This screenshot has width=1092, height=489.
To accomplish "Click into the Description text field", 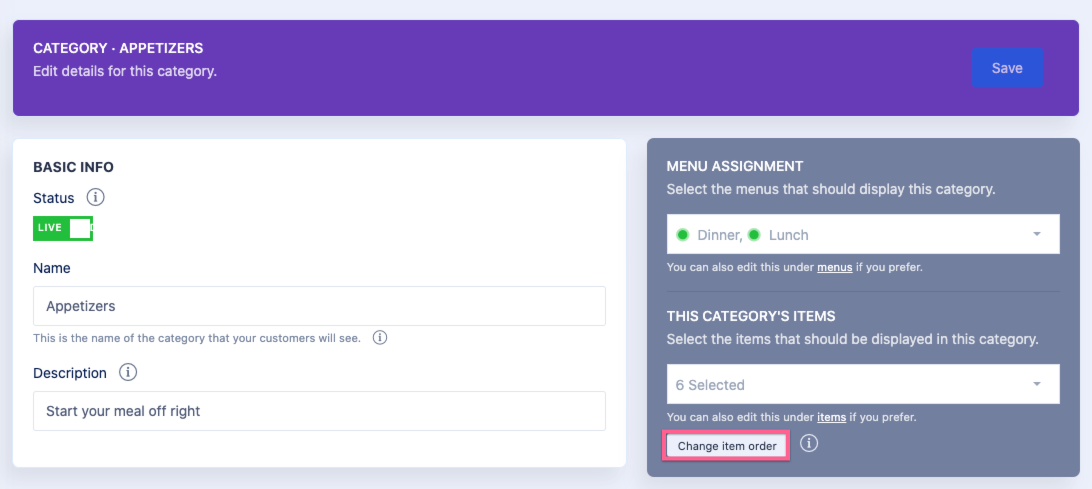I will tap(319, 411).
